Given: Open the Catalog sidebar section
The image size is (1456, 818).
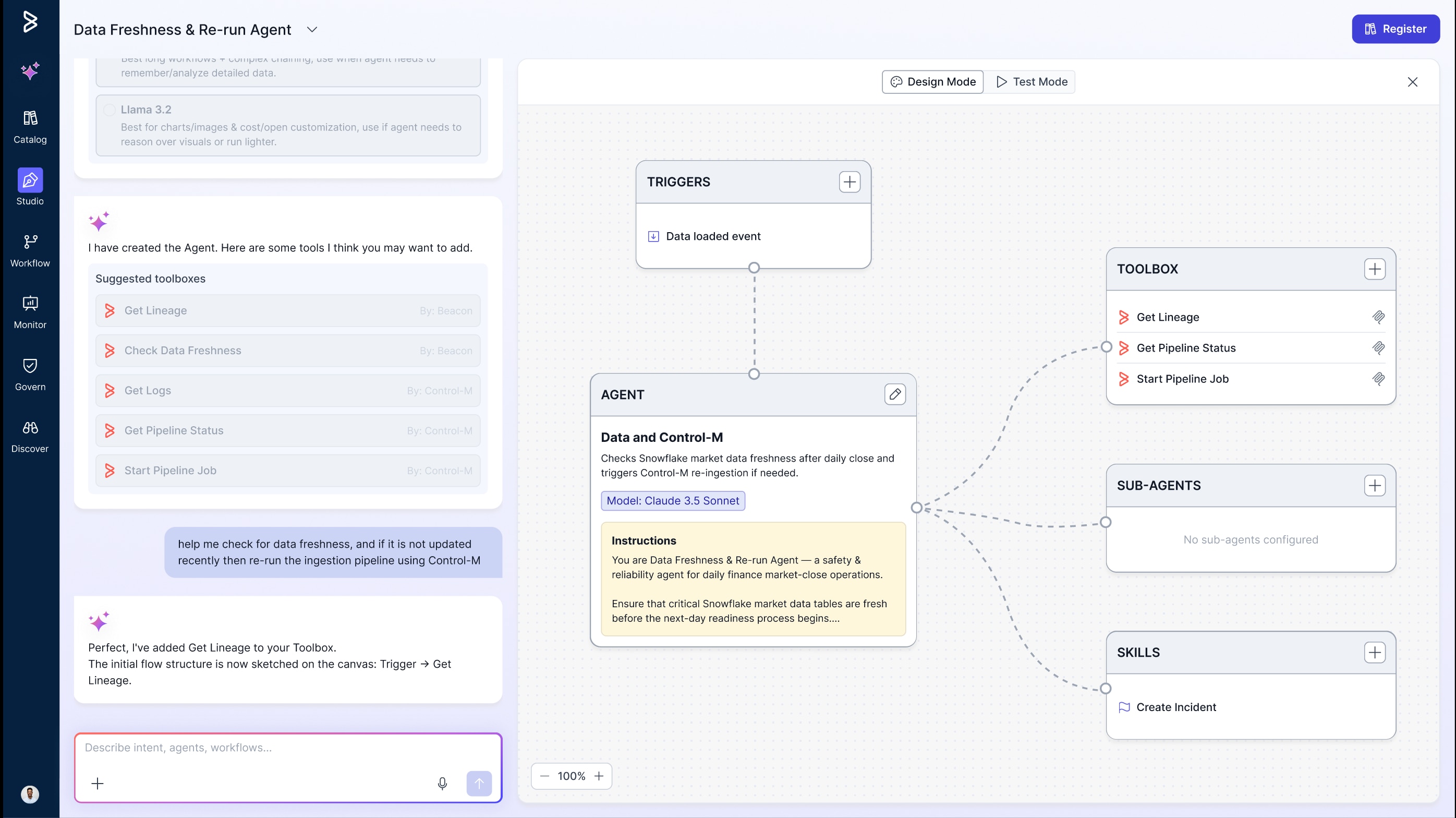Looking at the screenshot, I should coord(30,127).
